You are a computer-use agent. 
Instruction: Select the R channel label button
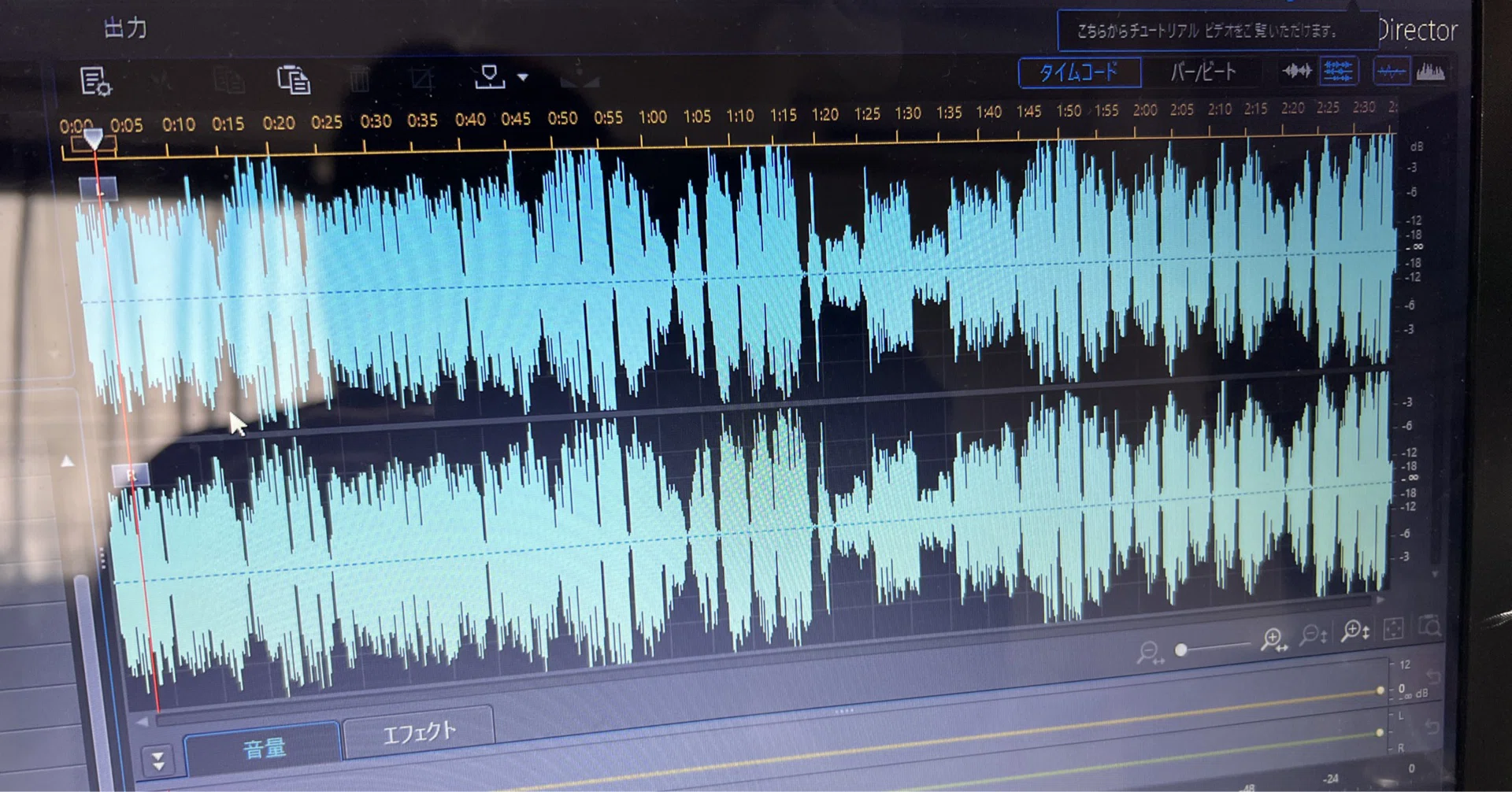coord(131,475)
